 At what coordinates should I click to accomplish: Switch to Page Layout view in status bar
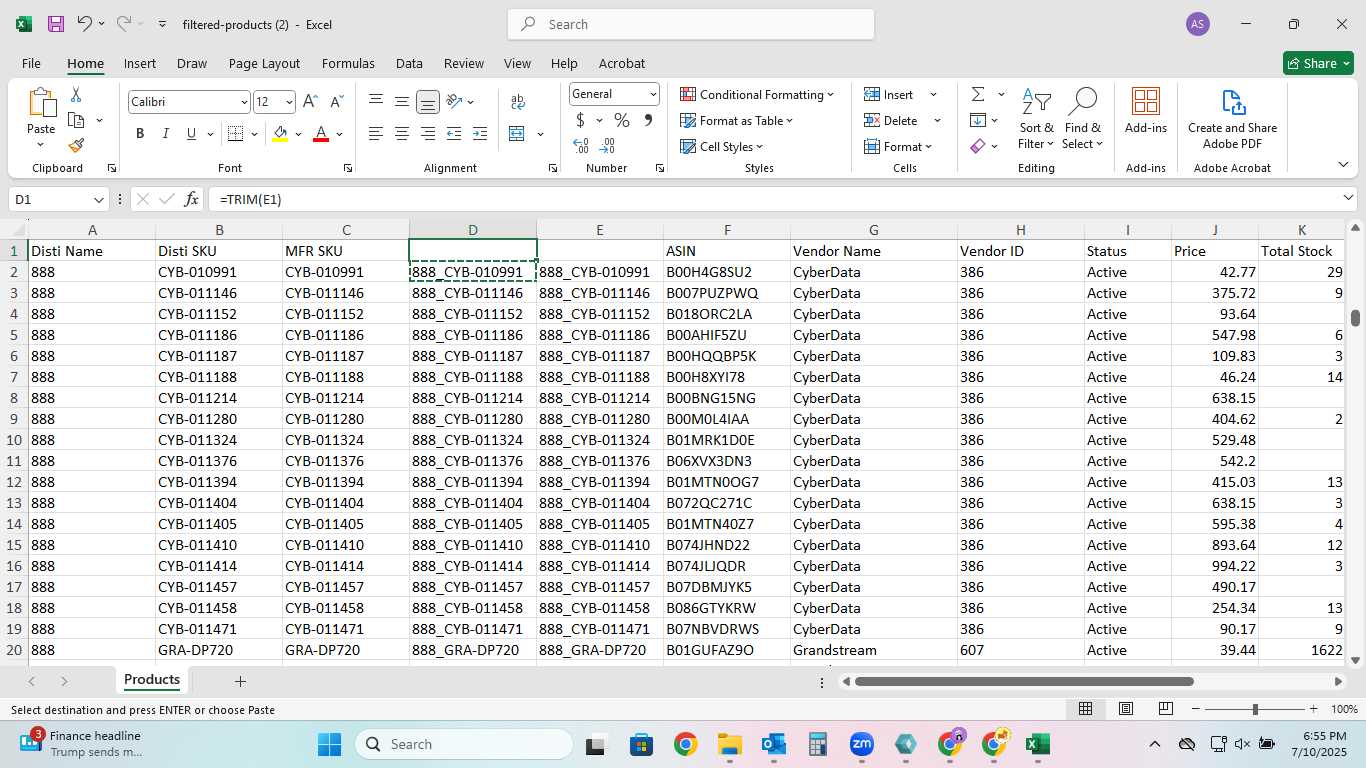coord(1125,709)
